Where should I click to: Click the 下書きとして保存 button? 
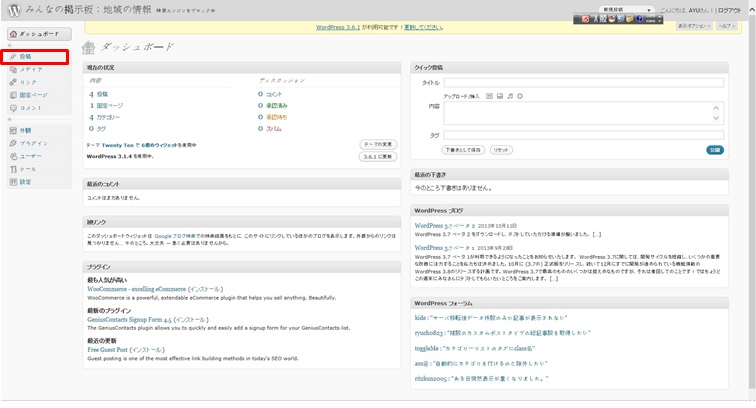click(x=463, y=150)
